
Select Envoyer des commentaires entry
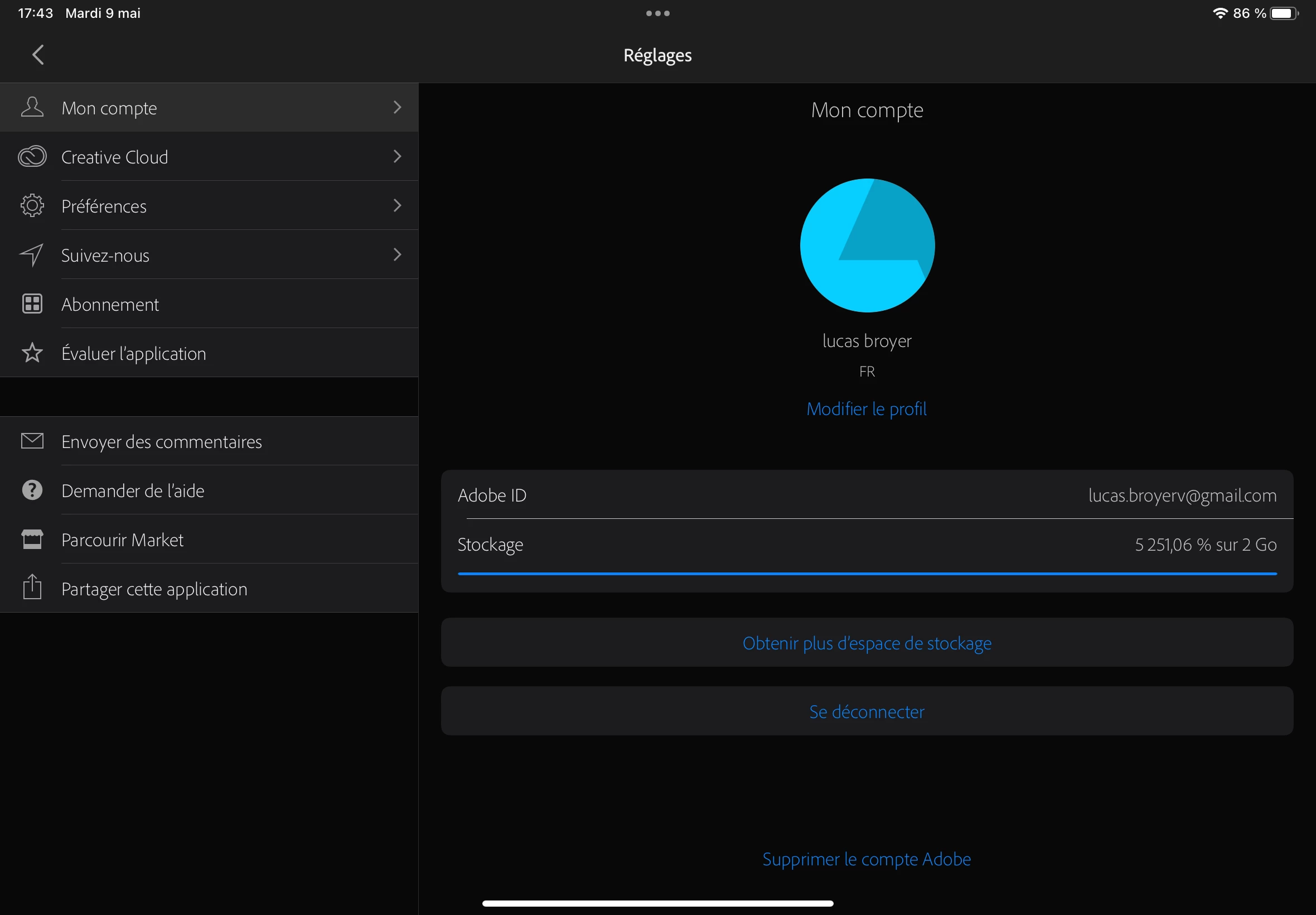162,442
